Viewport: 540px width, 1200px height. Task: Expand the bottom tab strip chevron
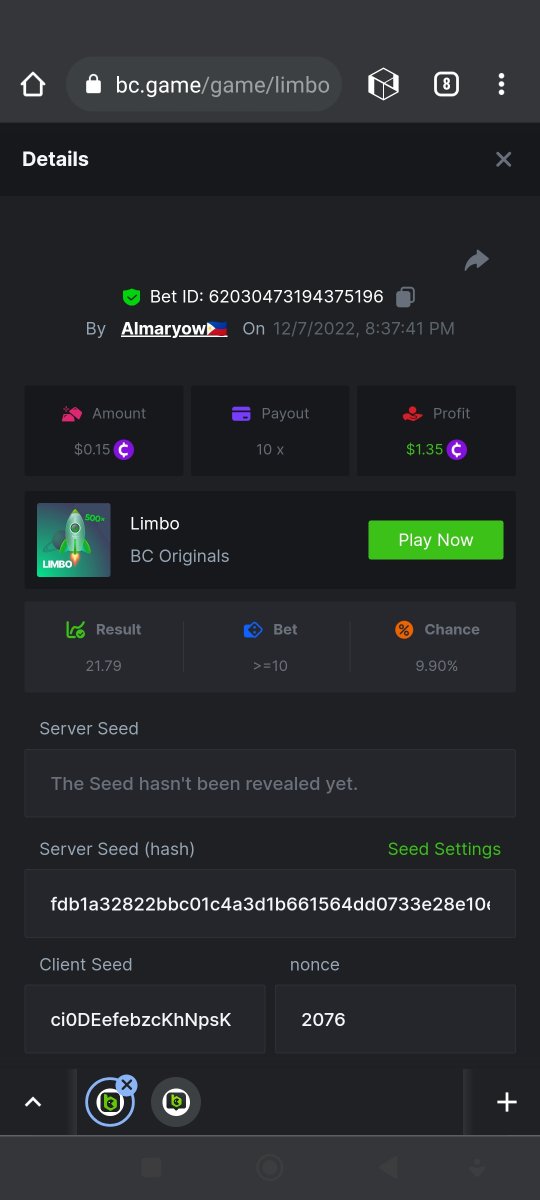coord(33,1102)
